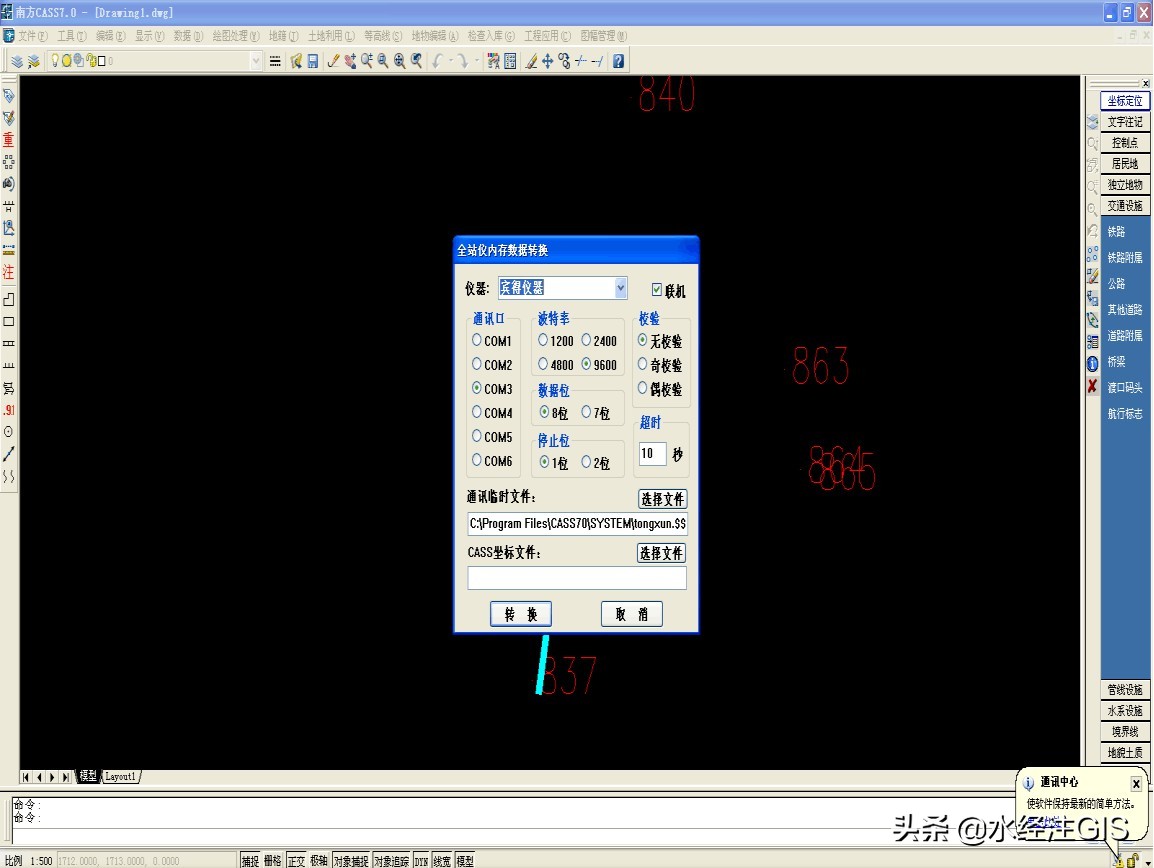
Task: Switch to the Layout1 tab
Action: (x=121, y=777)
